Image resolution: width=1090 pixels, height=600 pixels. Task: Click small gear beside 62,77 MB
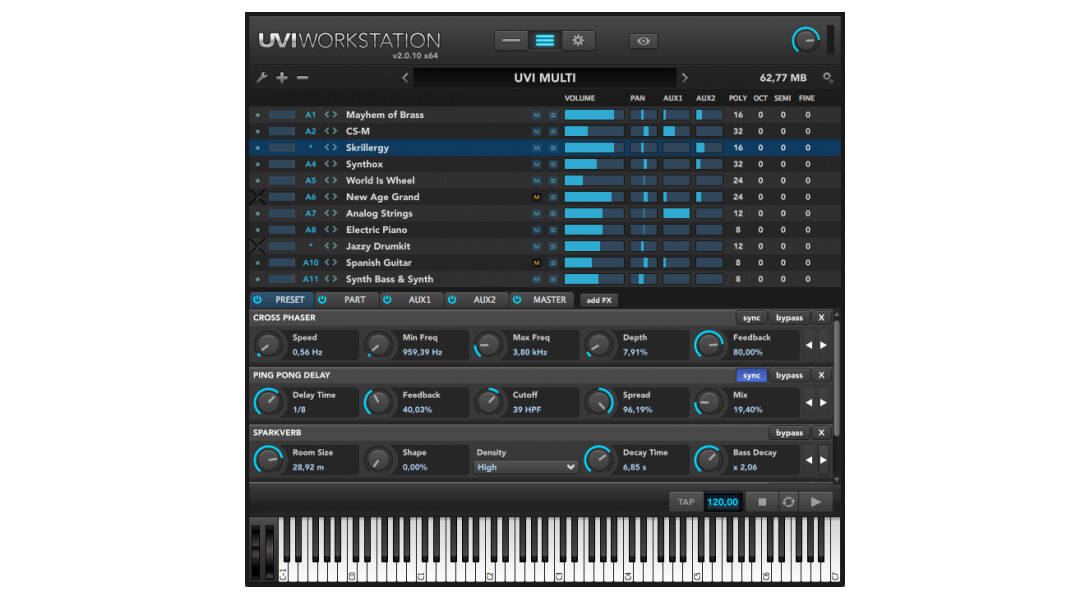[827, 77]
